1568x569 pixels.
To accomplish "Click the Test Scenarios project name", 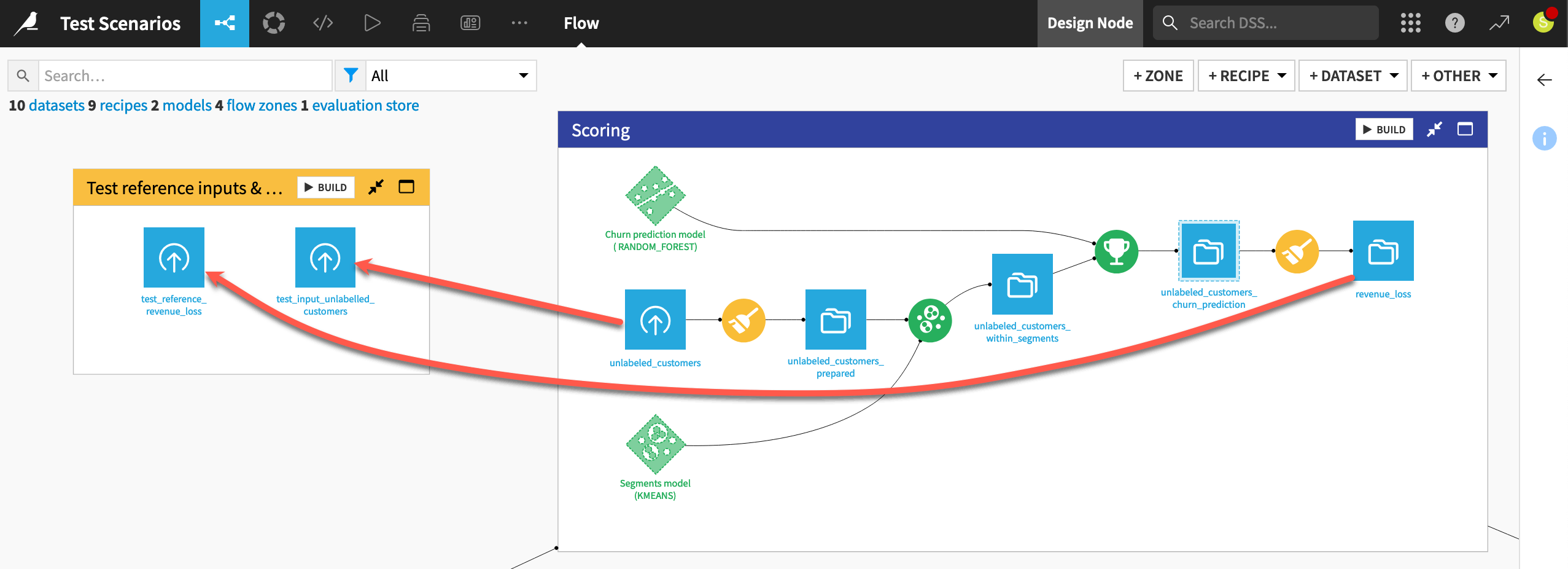I will tap(120, 23).
